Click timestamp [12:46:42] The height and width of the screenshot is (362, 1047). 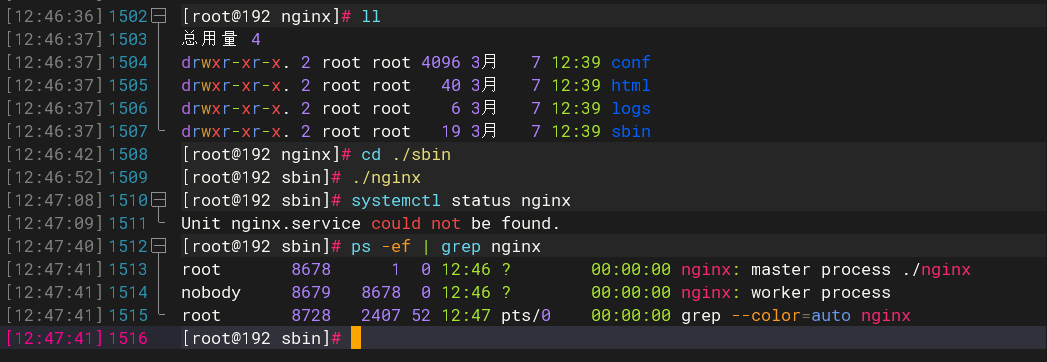55,155
